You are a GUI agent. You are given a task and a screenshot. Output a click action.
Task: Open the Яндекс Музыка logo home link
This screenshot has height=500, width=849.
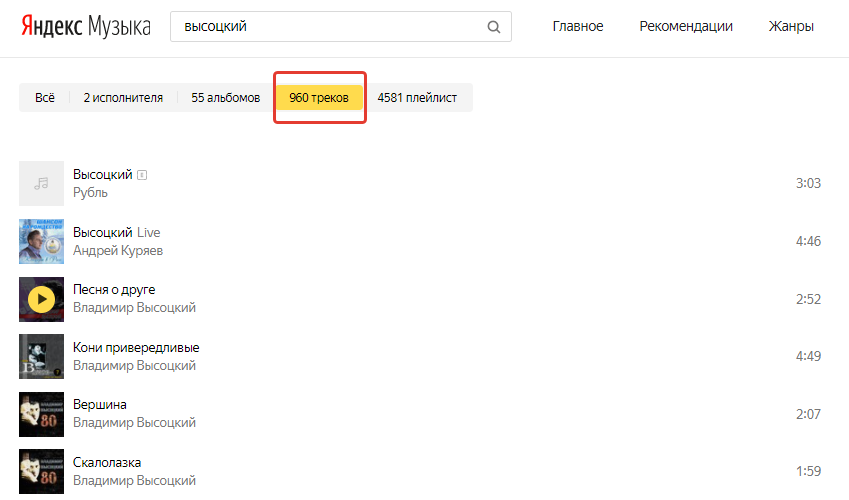pyautogui.click(x=86, y=26)
